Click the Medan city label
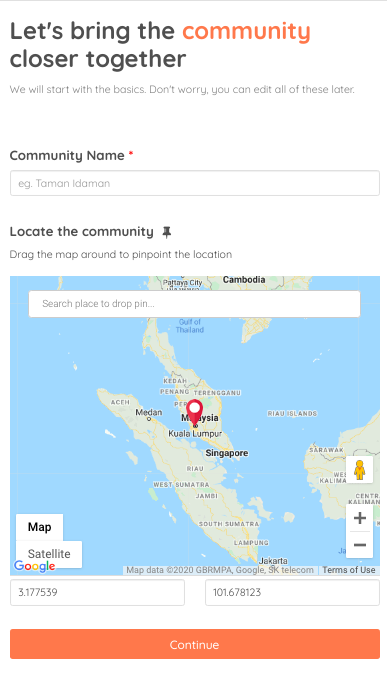 [x=149, y=412]
